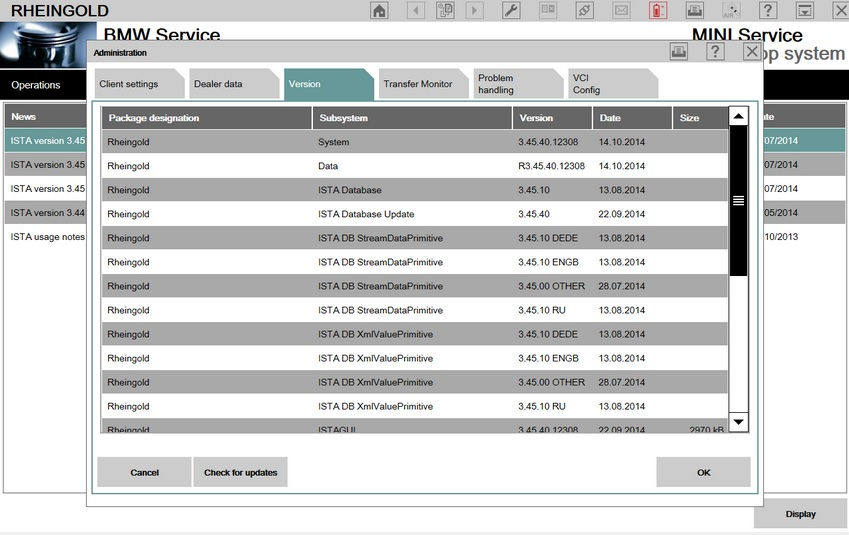The height and width of the screenshot is (535, 849).
Task: Click print icon in Administration dialog
Action: pos(679,52)
